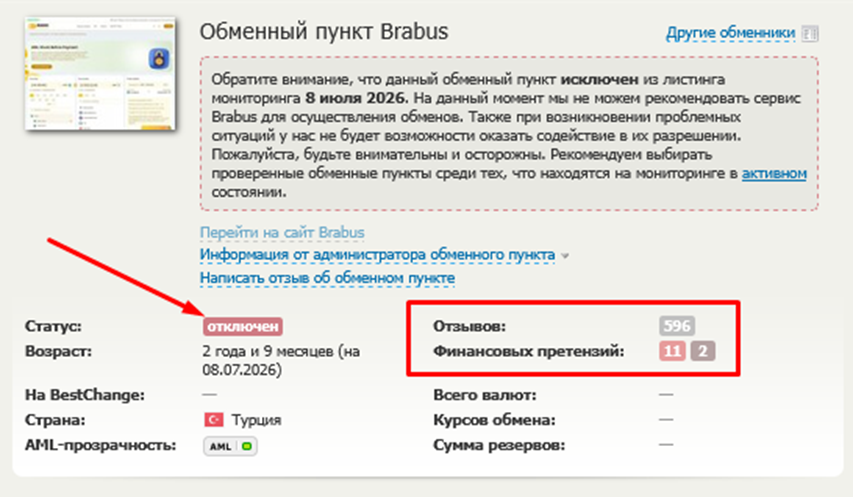
Task: Click the 'Отзывов:' label
Action: coord(469,326)
